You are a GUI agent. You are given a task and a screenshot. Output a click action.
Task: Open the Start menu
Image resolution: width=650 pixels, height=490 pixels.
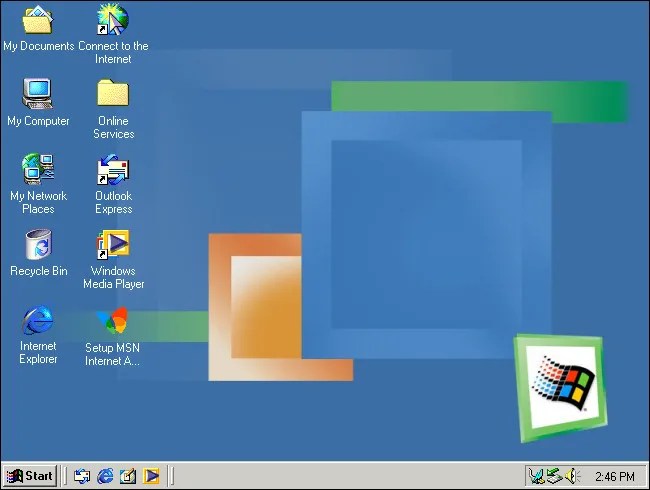(30, 475)
